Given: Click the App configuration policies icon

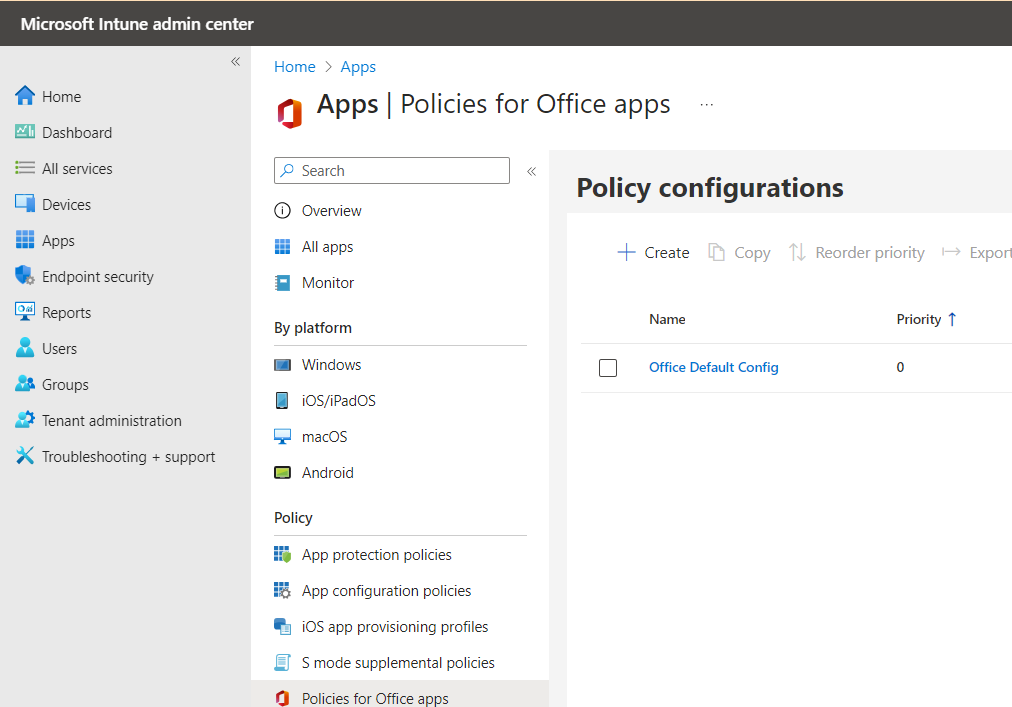Looking at the screenshot, I should [282, 590].
